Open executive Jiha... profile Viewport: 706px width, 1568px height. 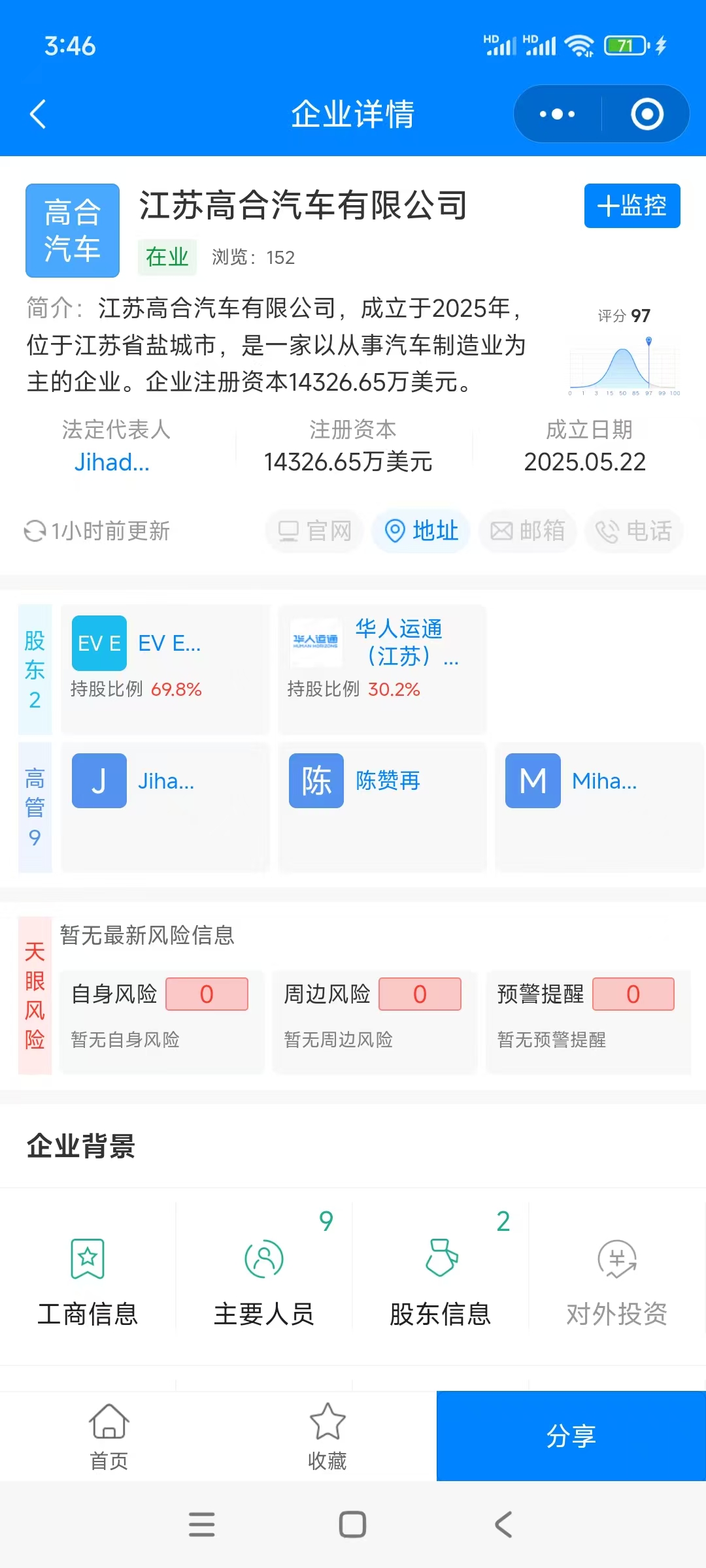pos(165,808)
